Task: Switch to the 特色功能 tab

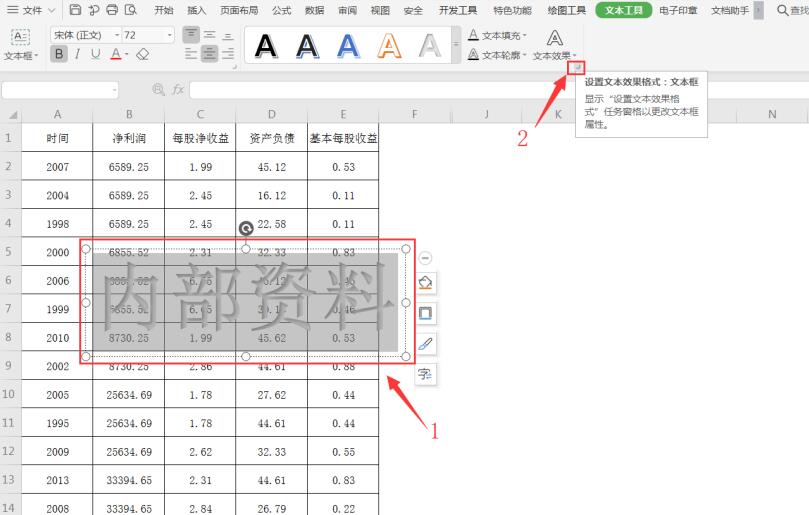Action: [x=512, y=10]
